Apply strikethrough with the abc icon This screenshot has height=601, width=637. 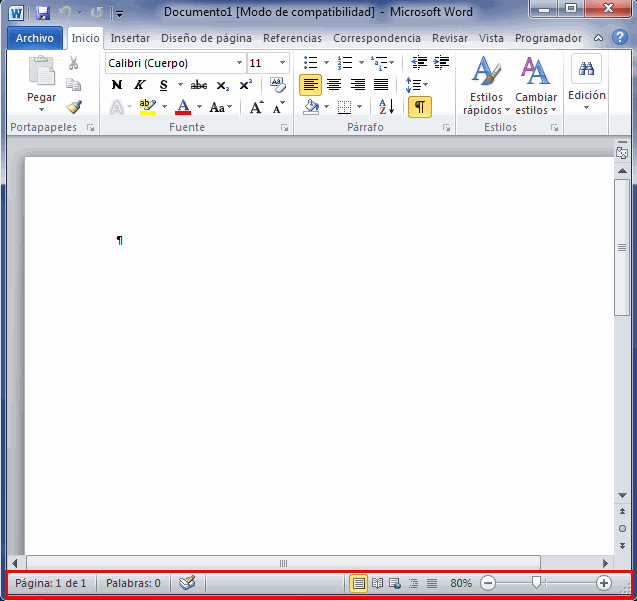pyautogui.click(x=199, y=85)
